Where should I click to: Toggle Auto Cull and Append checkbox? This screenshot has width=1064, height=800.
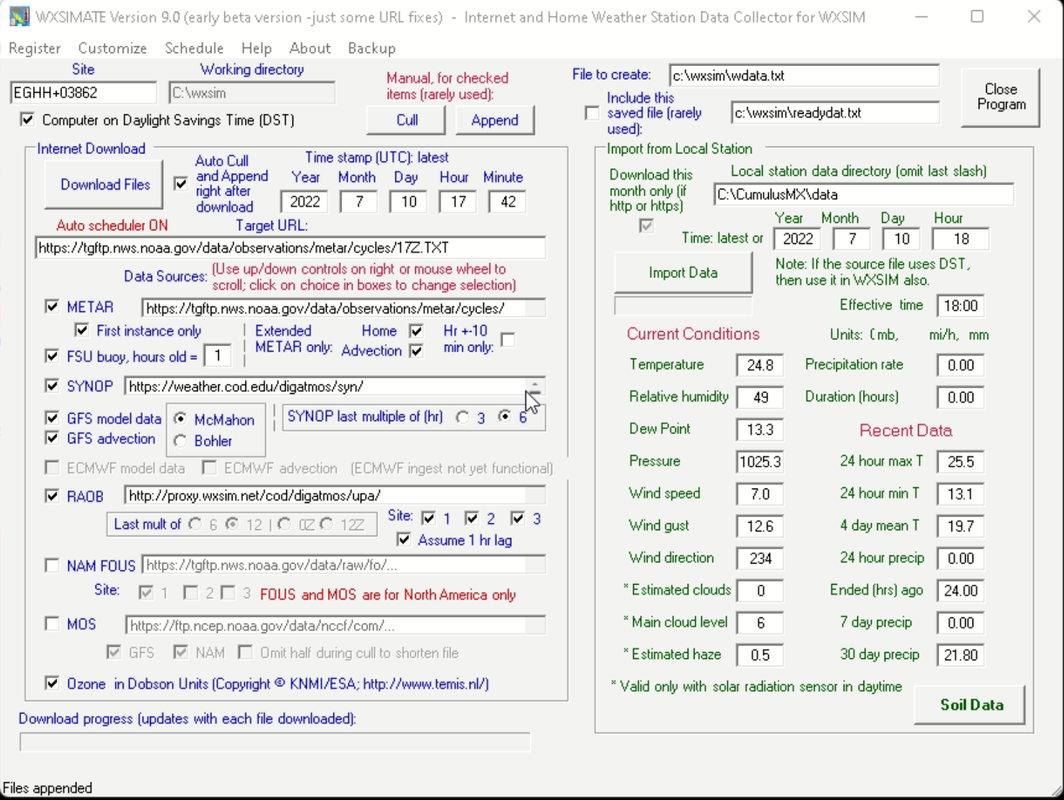180,184
